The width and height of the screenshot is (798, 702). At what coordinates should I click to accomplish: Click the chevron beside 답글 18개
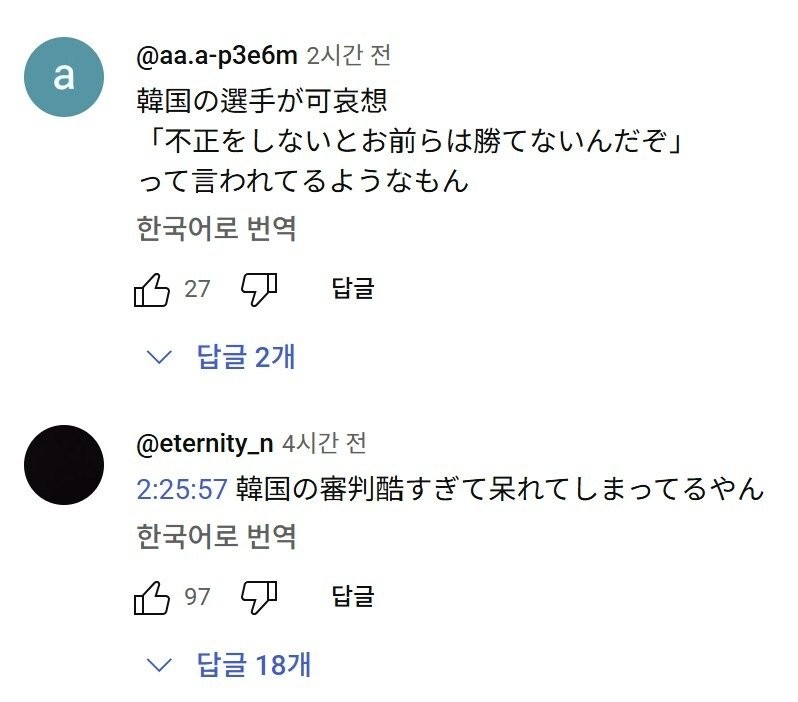(159, 665)
